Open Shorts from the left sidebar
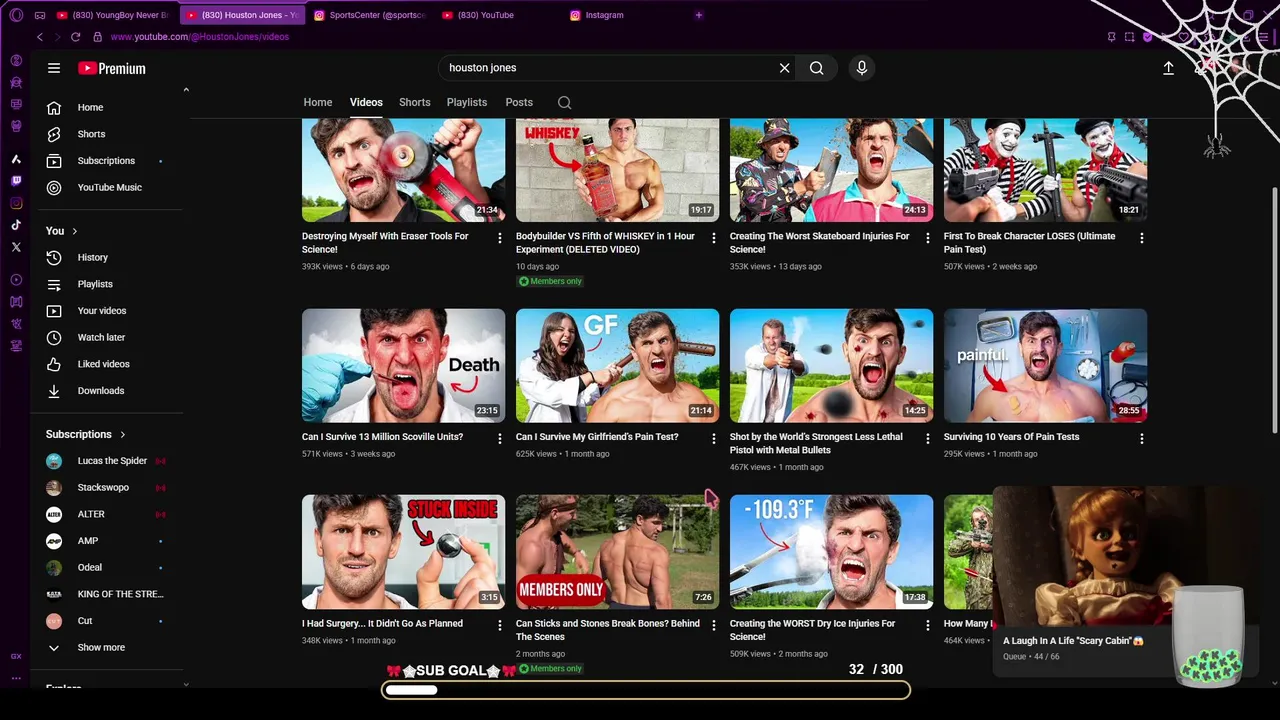The image size is (1280, 720). pos(112,134)
